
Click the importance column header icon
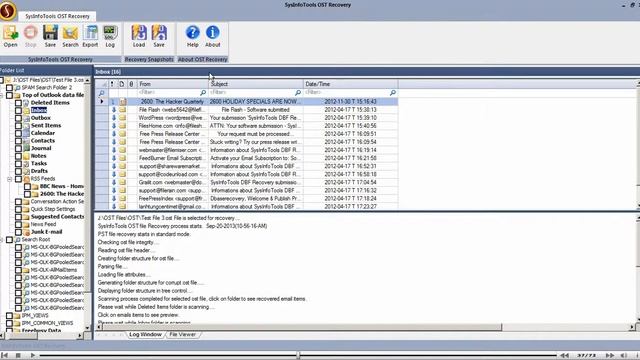click(112, 84)
